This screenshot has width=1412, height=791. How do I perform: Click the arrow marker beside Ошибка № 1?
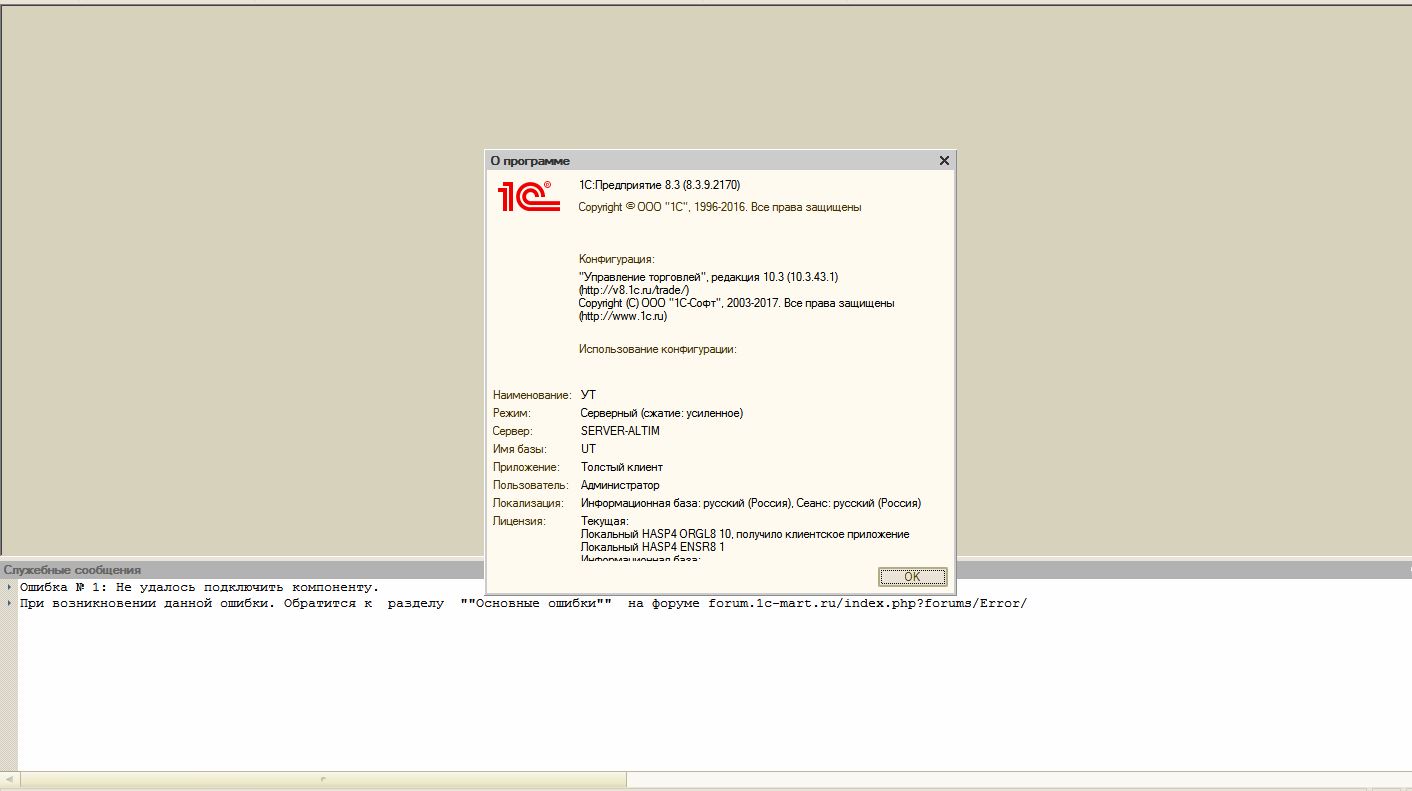(x=9, y=587)
